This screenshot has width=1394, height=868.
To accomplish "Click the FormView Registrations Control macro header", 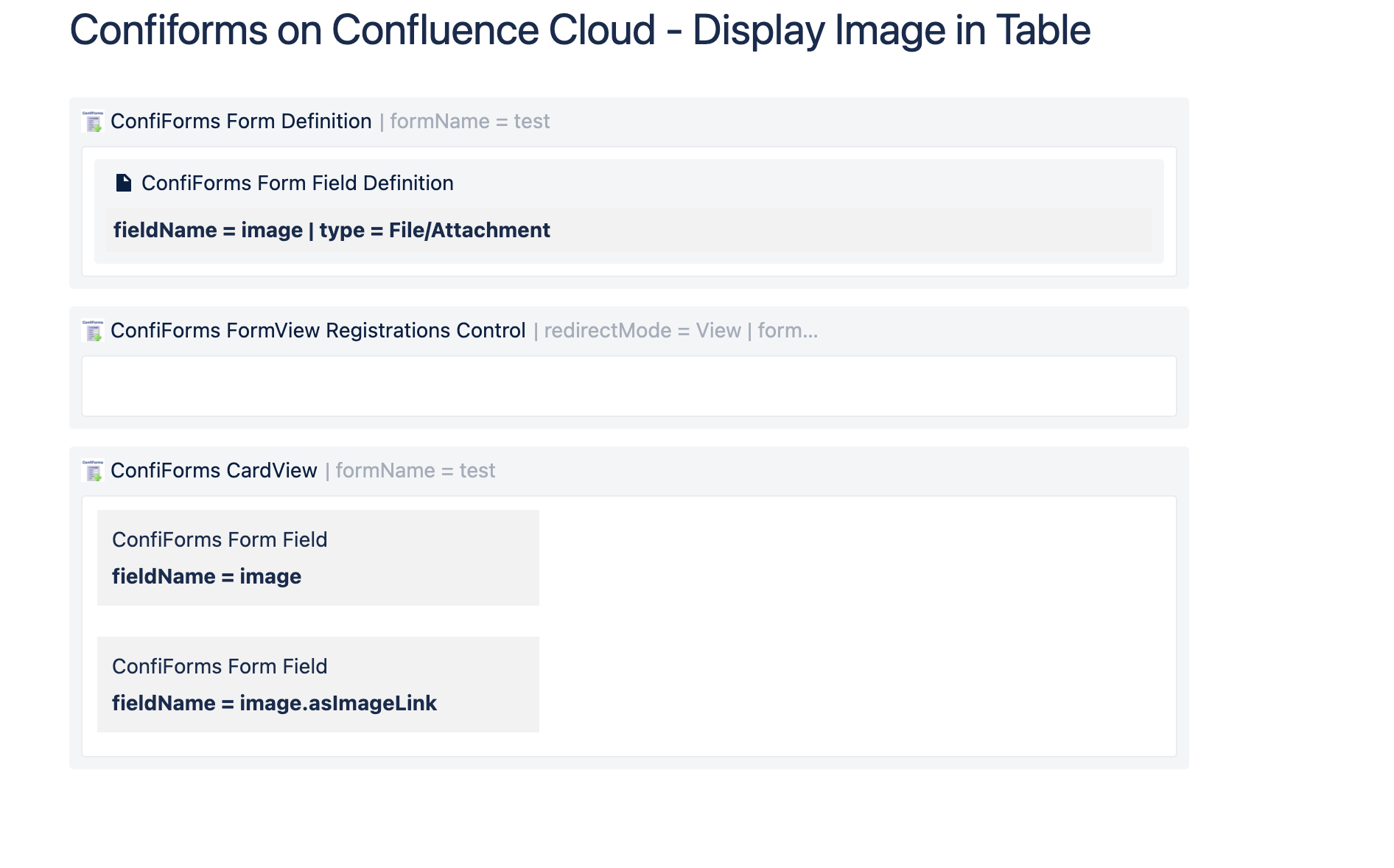I will (318, 331).
